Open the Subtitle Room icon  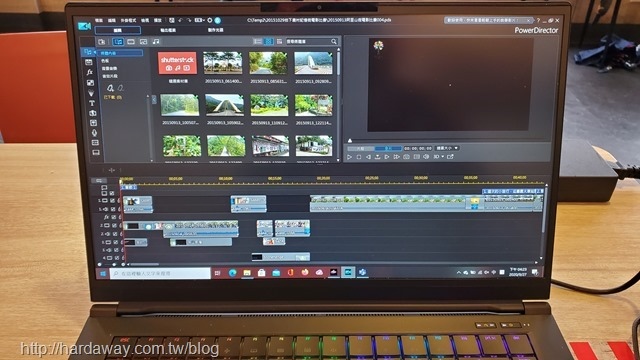pyautogui.click(x=96, y=152)
